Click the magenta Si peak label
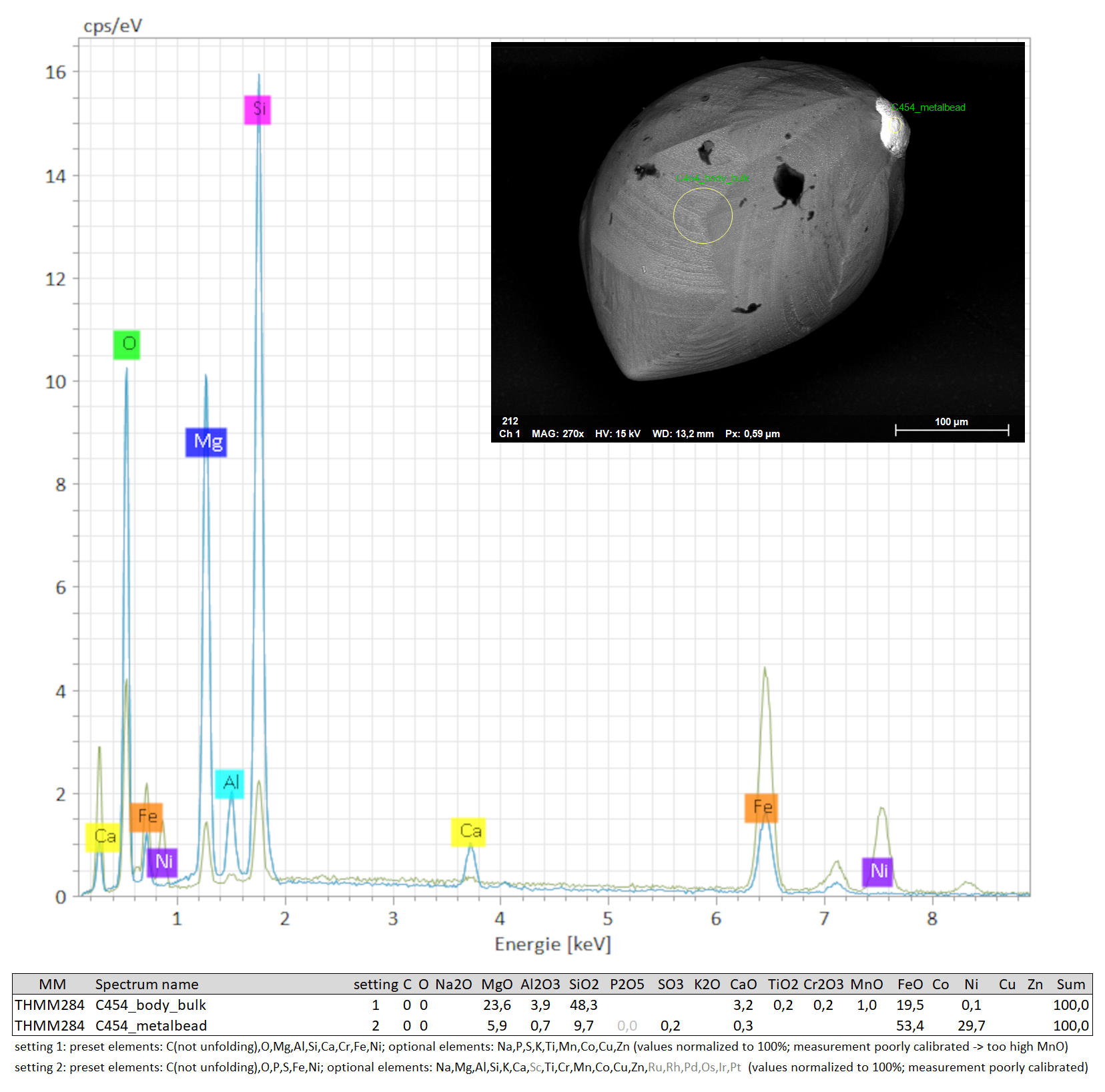Image resolution: width=1105 pixels, height=1092 pixels. 258,109
